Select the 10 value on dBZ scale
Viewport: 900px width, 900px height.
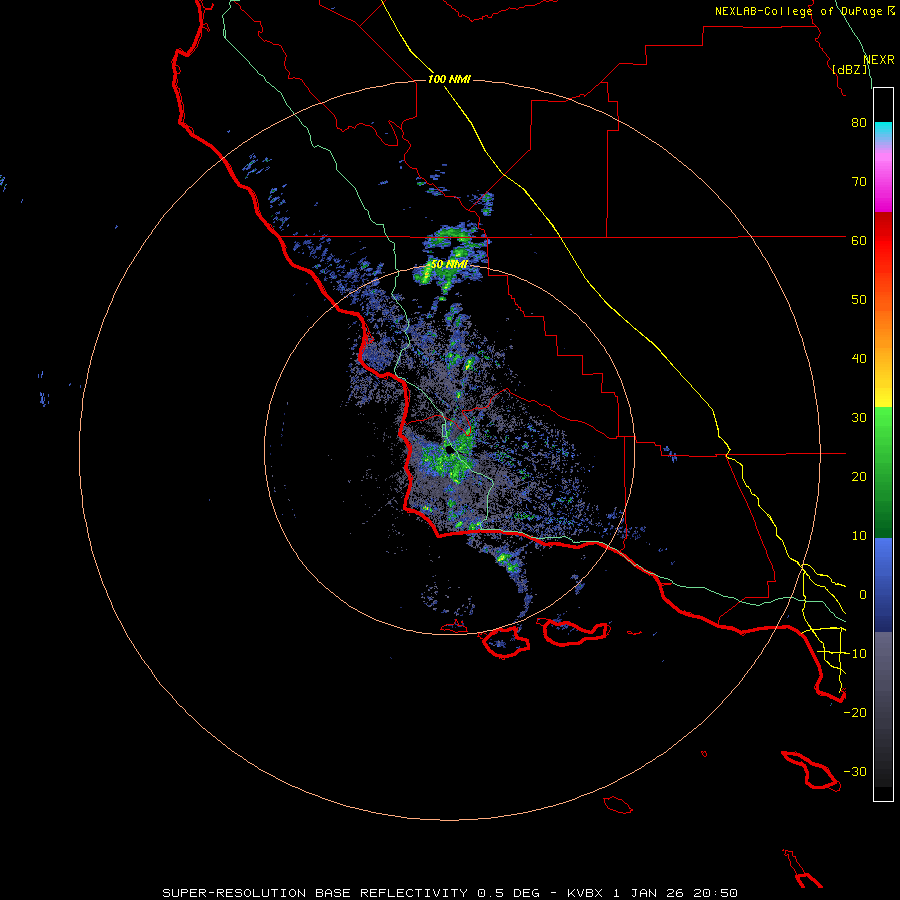tap(859, 536)
